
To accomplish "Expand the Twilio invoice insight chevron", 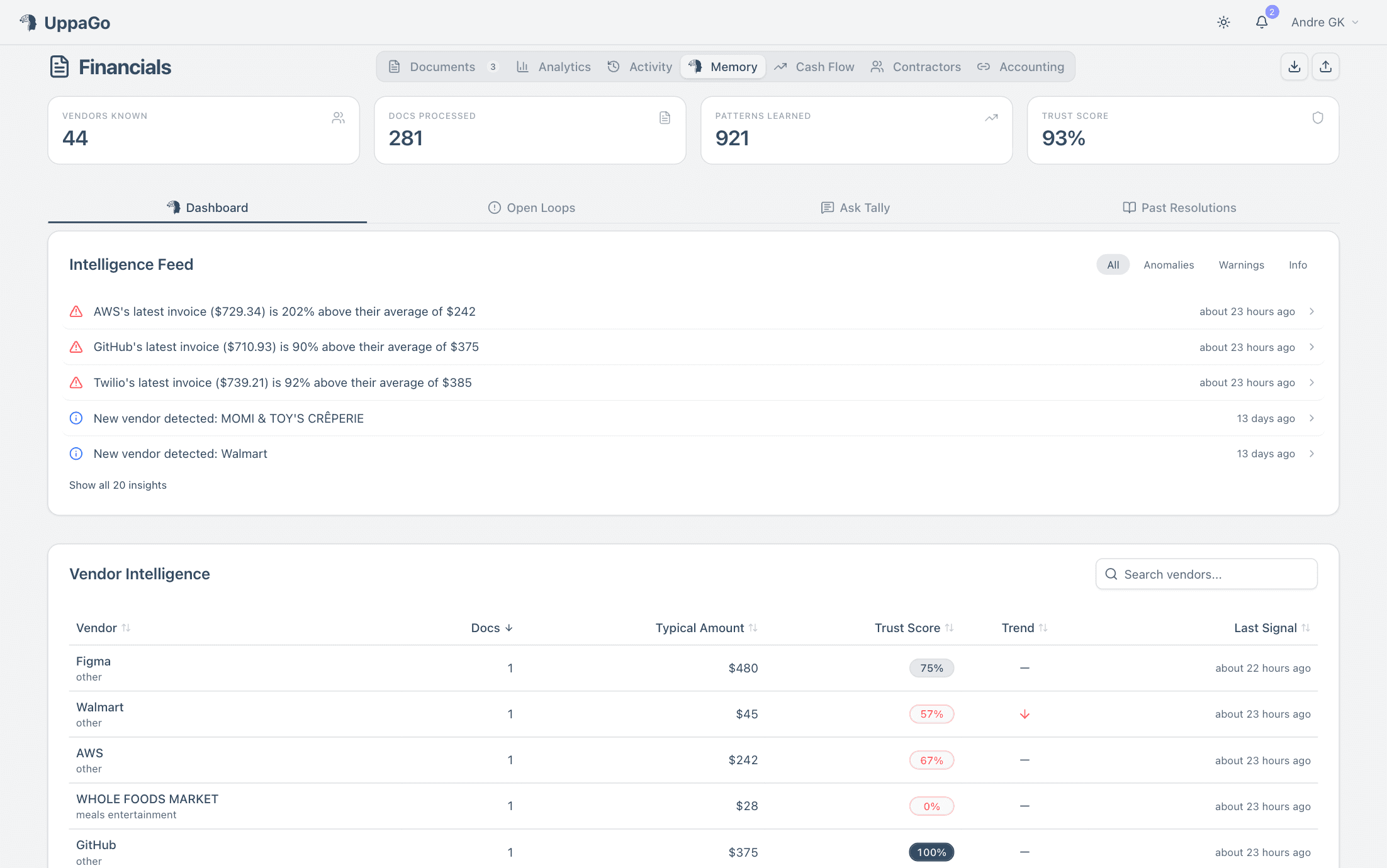I will point(1311,382).
